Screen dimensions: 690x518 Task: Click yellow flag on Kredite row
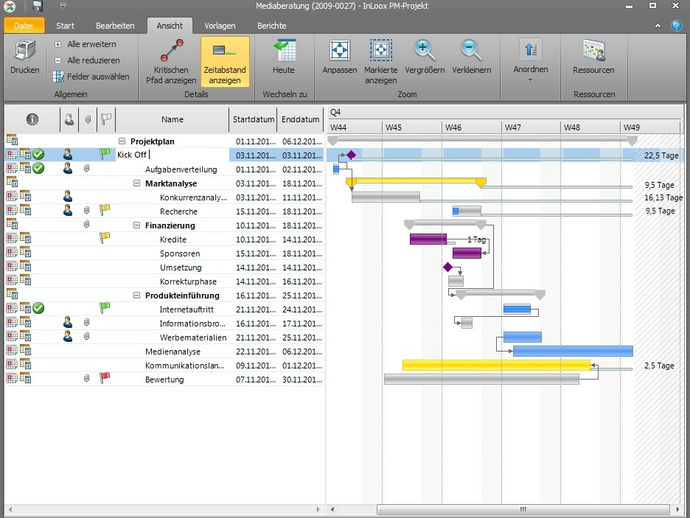point(105,238)
